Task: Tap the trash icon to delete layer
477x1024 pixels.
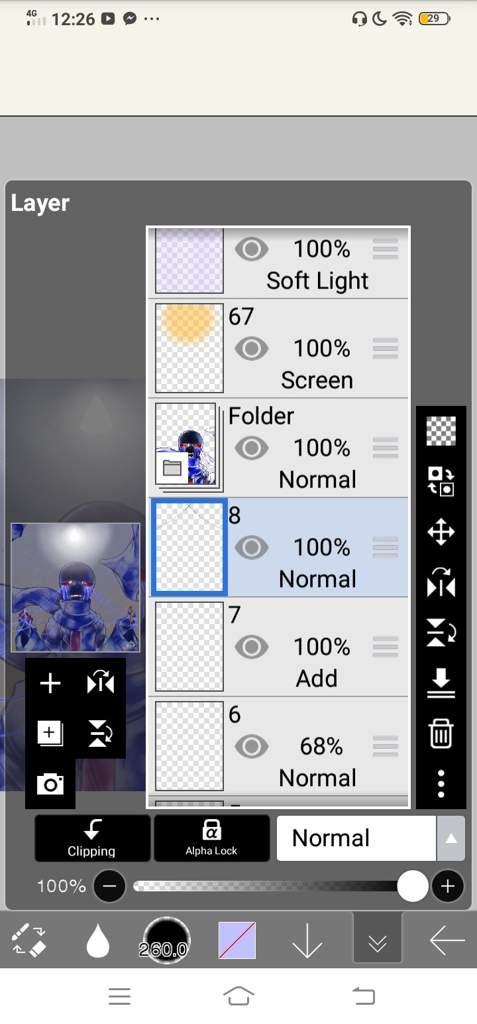Action: coord(441,733)
